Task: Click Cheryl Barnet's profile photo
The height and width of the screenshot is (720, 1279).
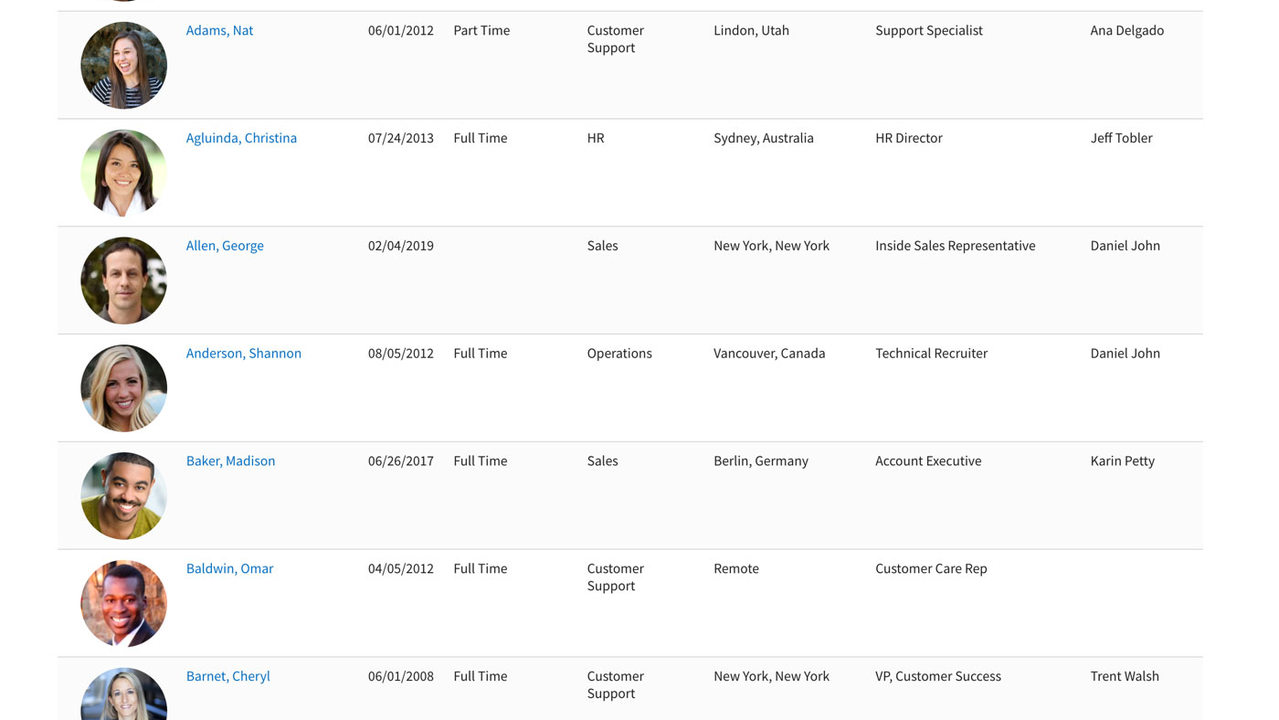Action: [x=124, y=696]
